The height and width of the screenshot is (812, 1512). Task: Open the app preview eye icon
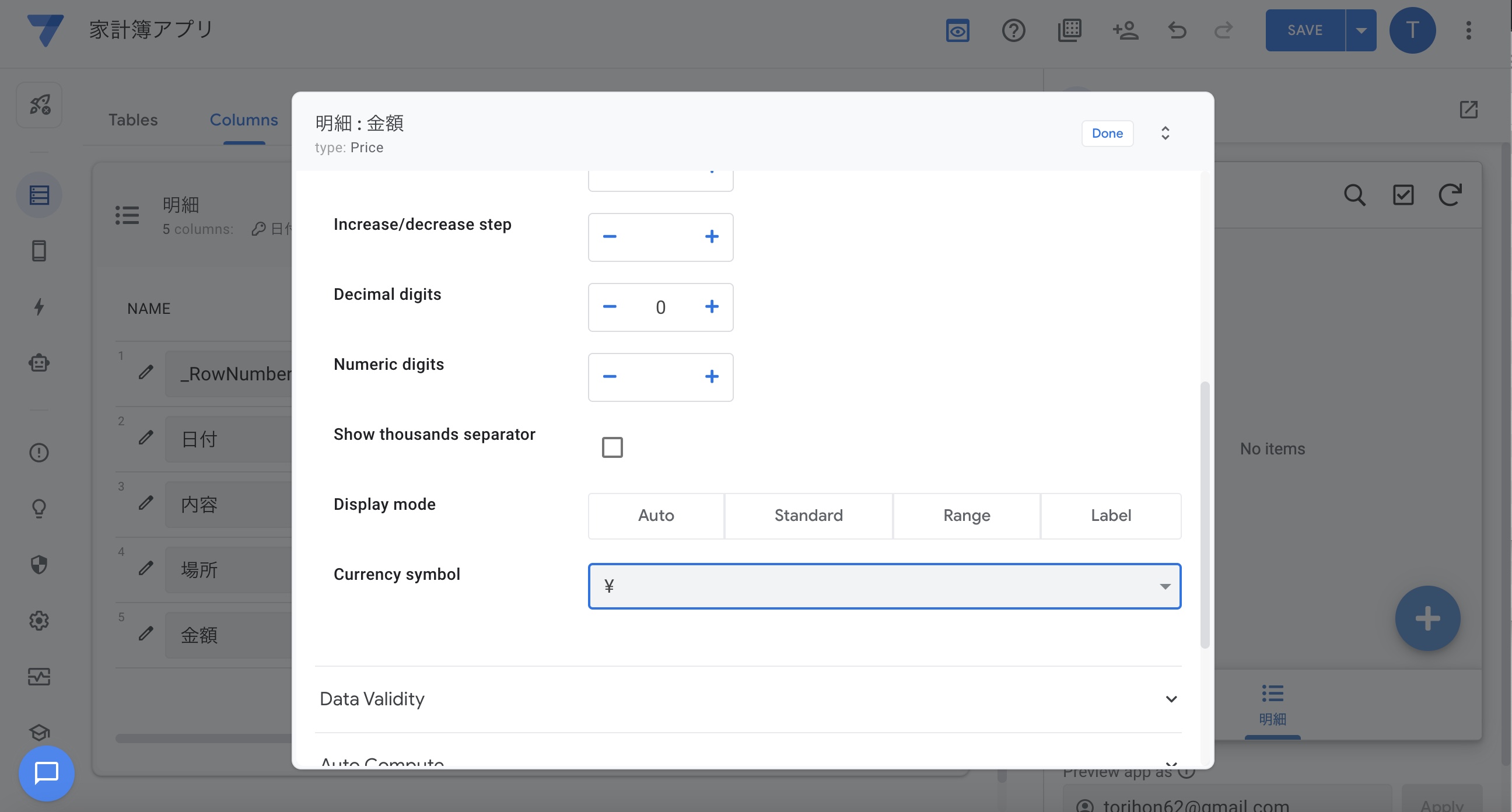click(x=957, y=31)
